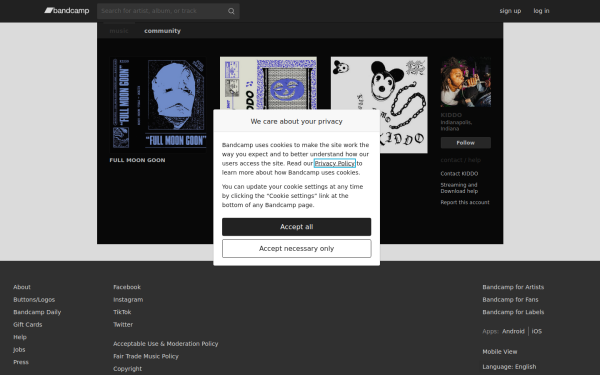Open Fair Trade Music Policy
This screenshot has width=600, height=375.
point(146,356)
